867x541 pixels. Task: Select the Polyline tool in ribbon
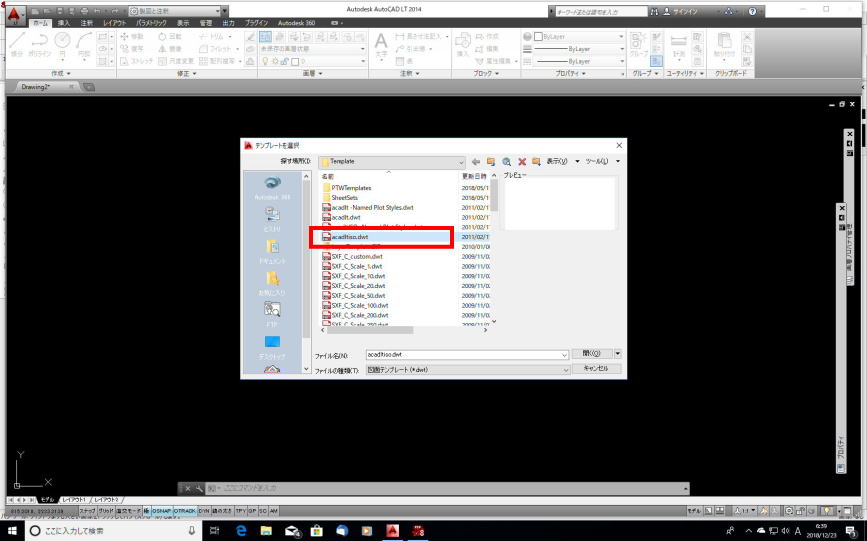39,44
